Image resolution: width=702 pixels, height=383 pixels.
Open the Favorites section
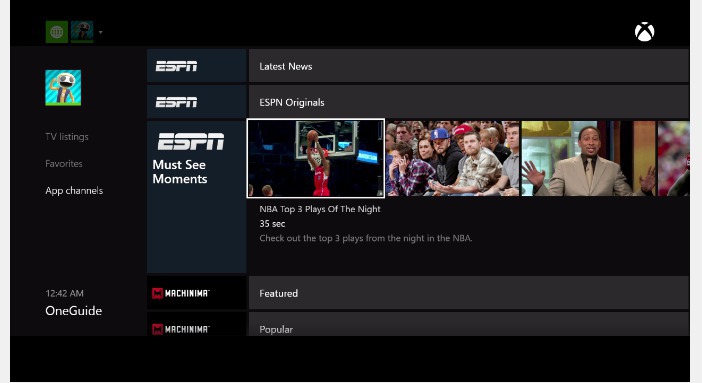[64, 164]
